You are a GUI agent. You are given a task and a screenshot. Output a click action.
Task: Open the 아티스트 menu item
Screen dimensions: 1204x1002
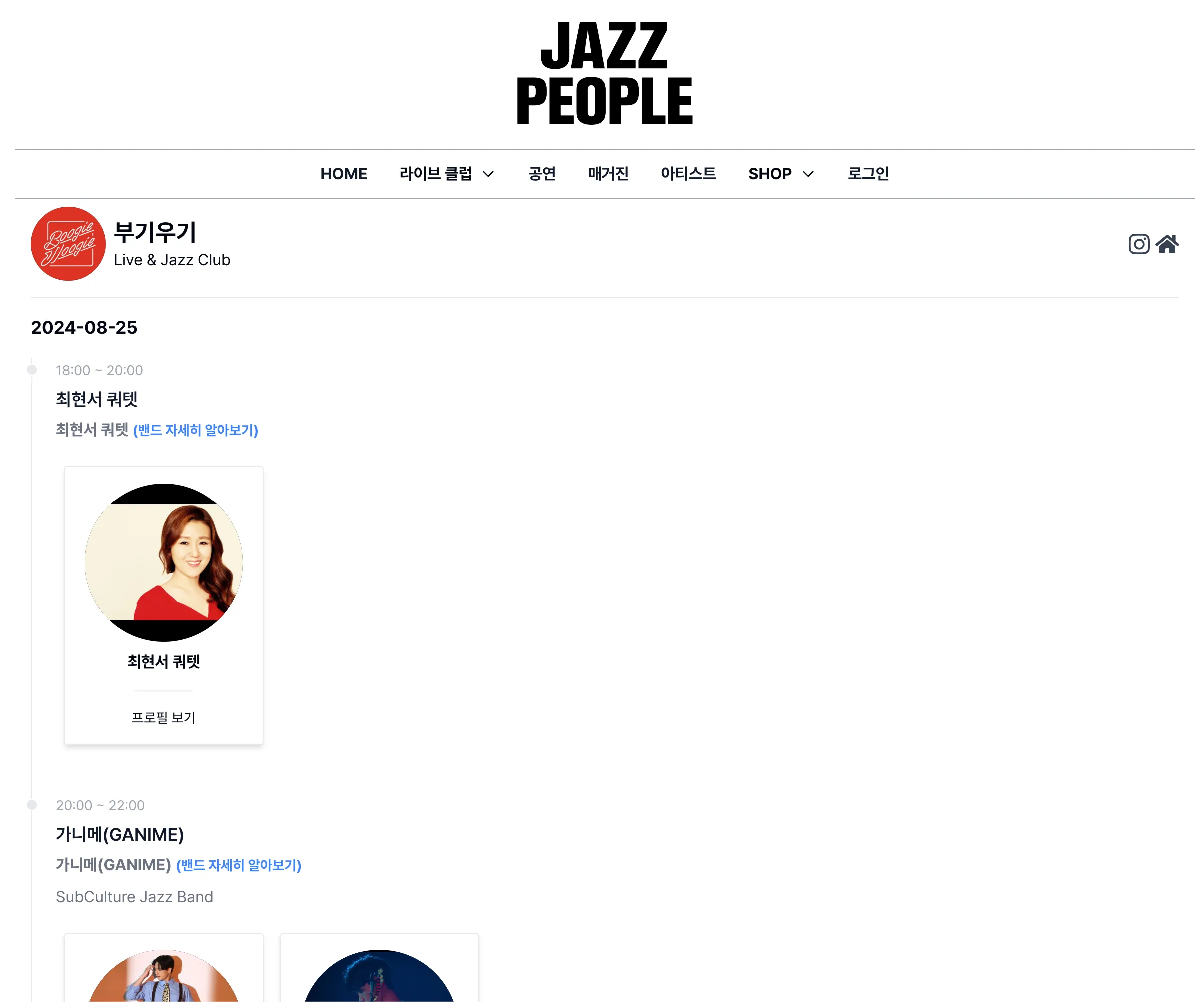click(688, 174)
